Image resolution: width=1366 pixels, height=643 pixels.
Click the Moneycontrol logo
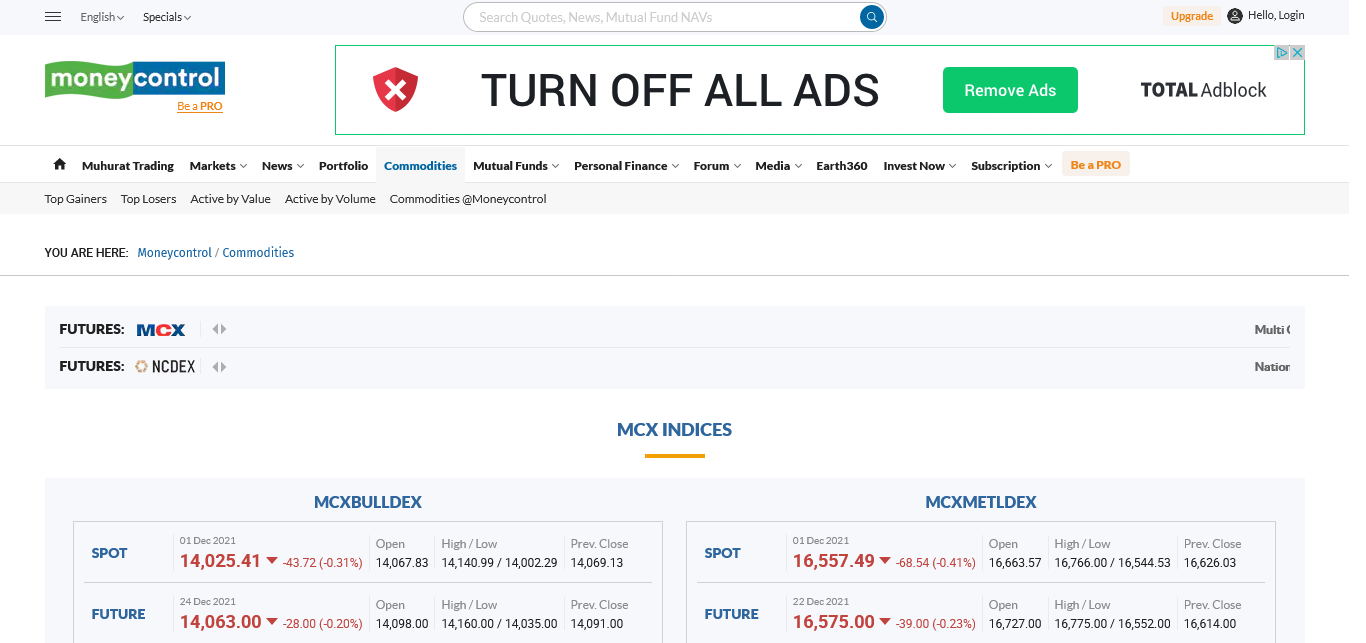(x=135, y=79)
